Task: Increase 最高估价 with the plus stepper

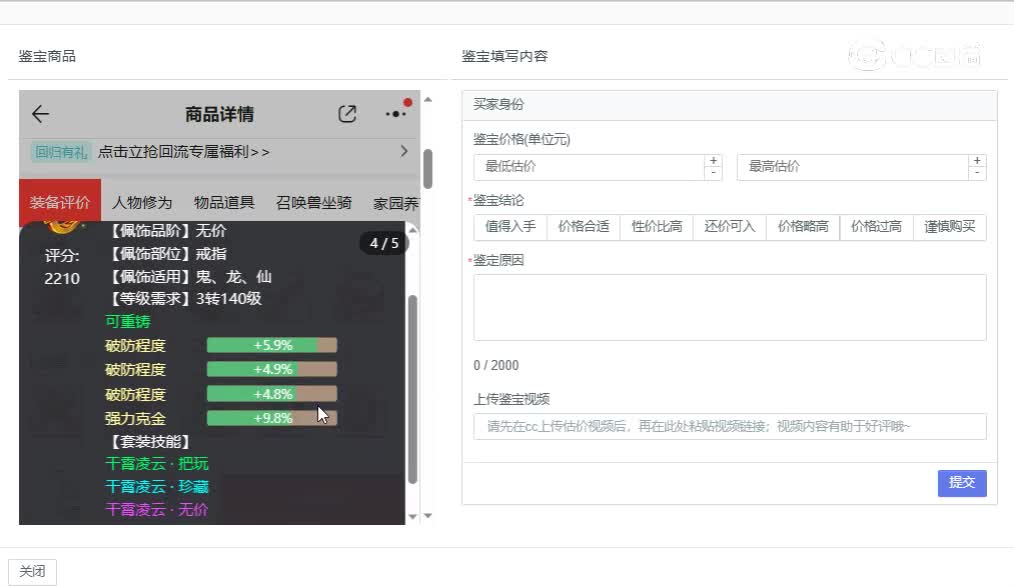Action: tap(977, 161)
